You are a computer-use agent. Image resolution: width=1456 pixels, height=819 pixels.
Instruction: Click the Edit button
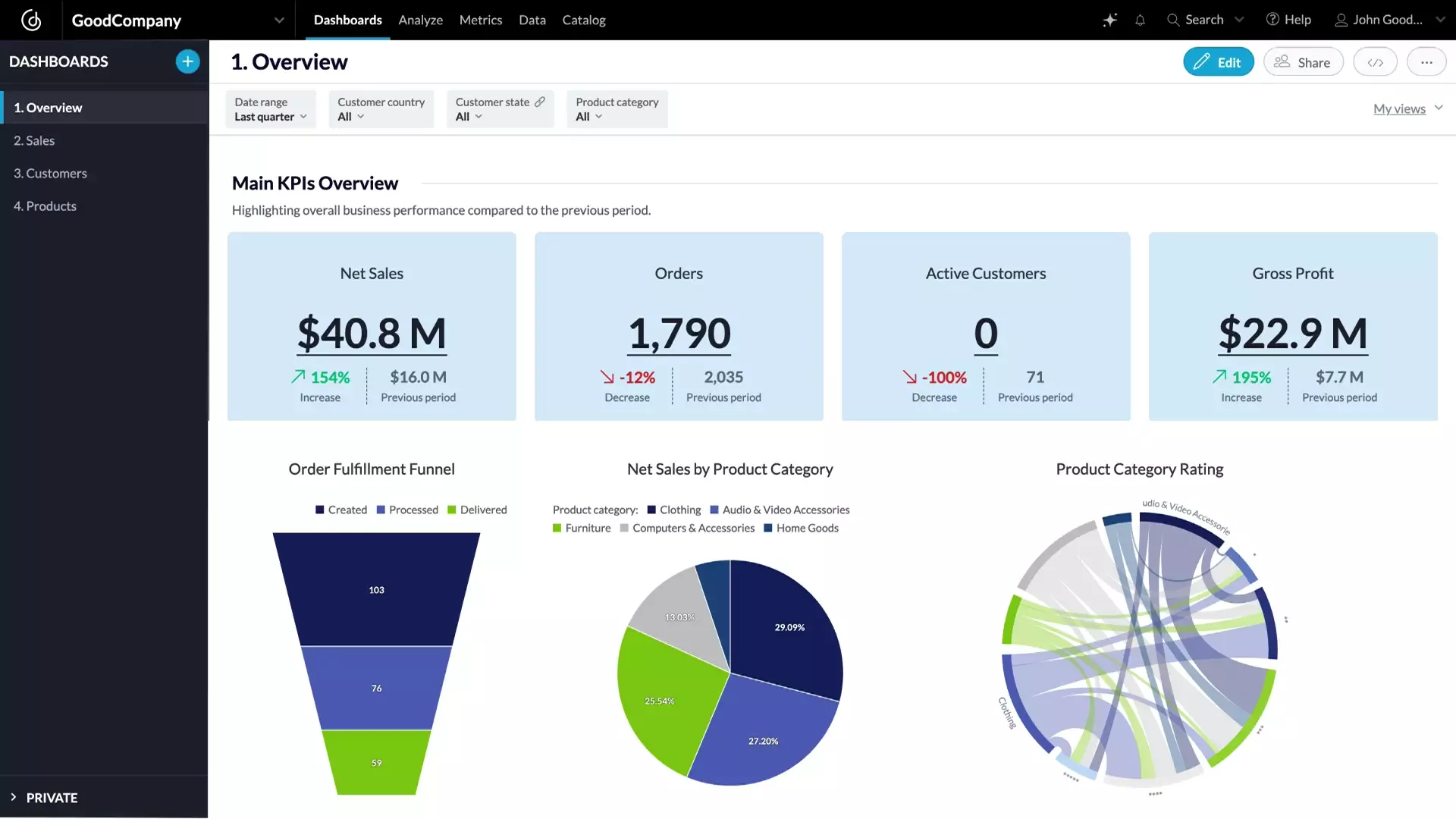click(1218, 62)
